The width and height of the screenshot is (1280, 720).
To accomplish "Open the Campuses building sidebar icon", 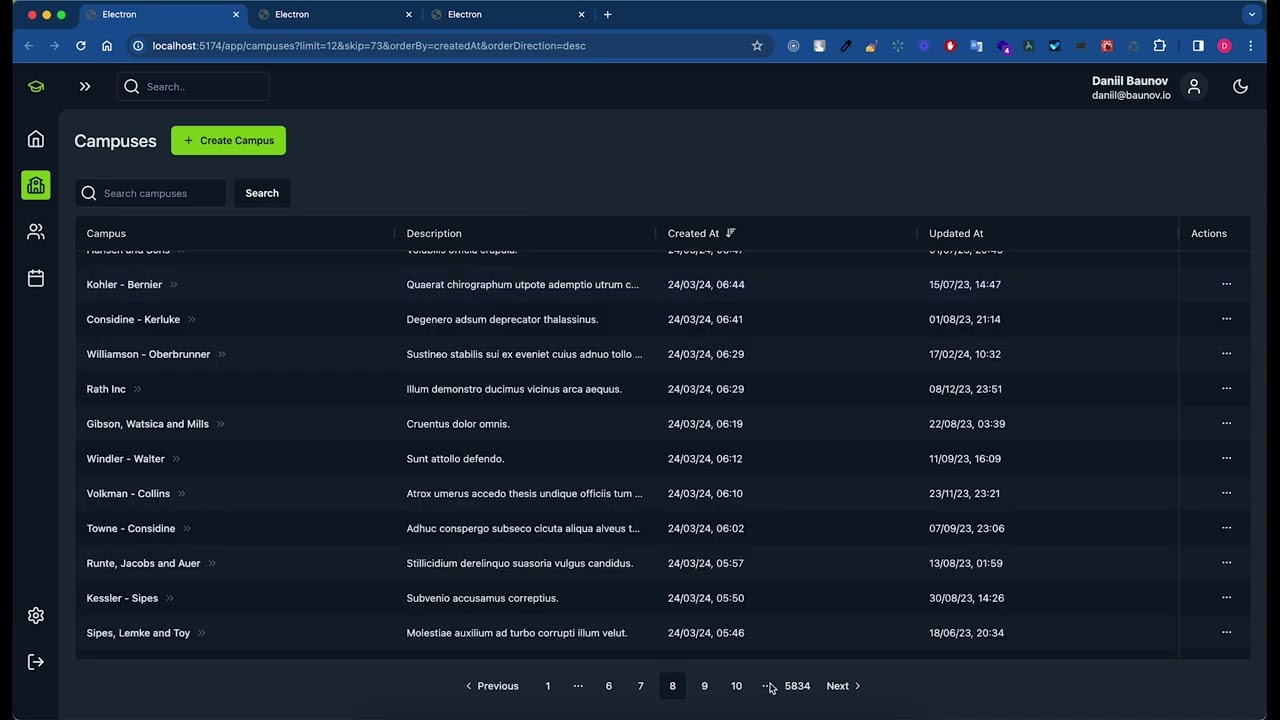I will point(36,185).
